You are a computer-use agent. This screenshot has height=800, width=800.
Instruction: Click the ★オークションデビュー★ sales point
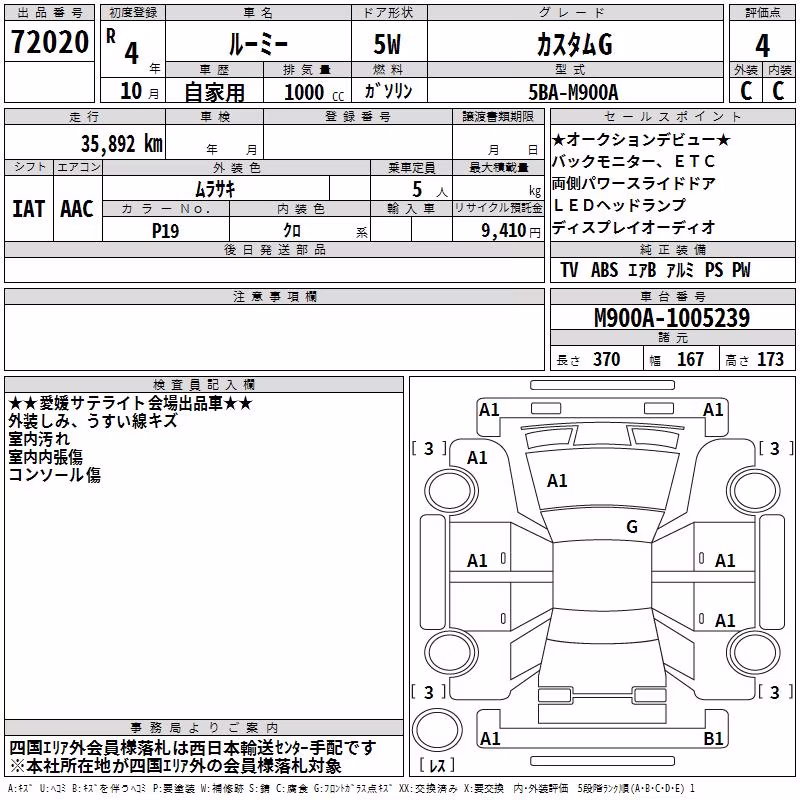click(x=641, y=139)
